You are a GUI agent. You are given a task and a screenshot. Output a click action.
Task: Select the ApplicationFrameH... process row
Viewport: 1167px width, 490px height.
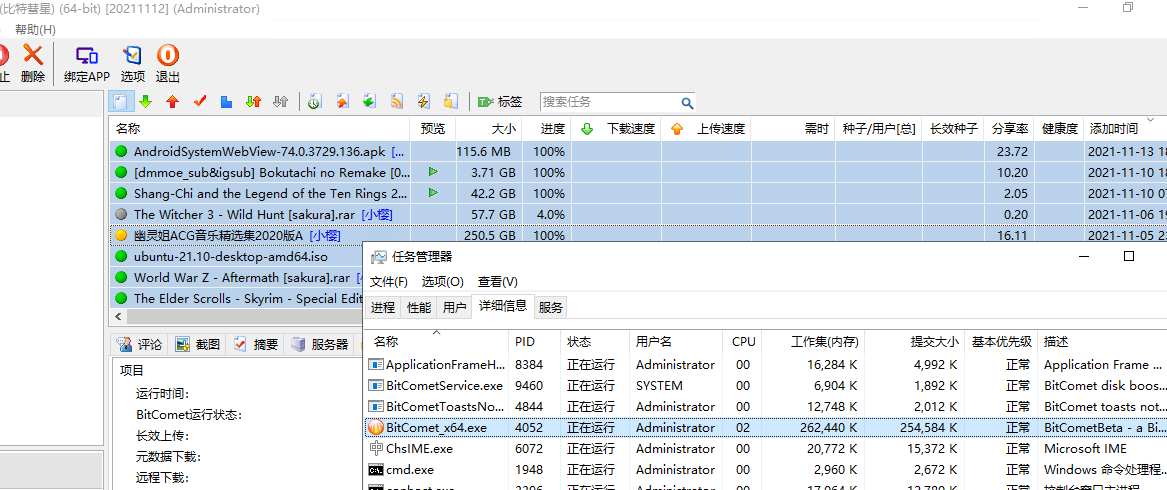pos(766,365)
